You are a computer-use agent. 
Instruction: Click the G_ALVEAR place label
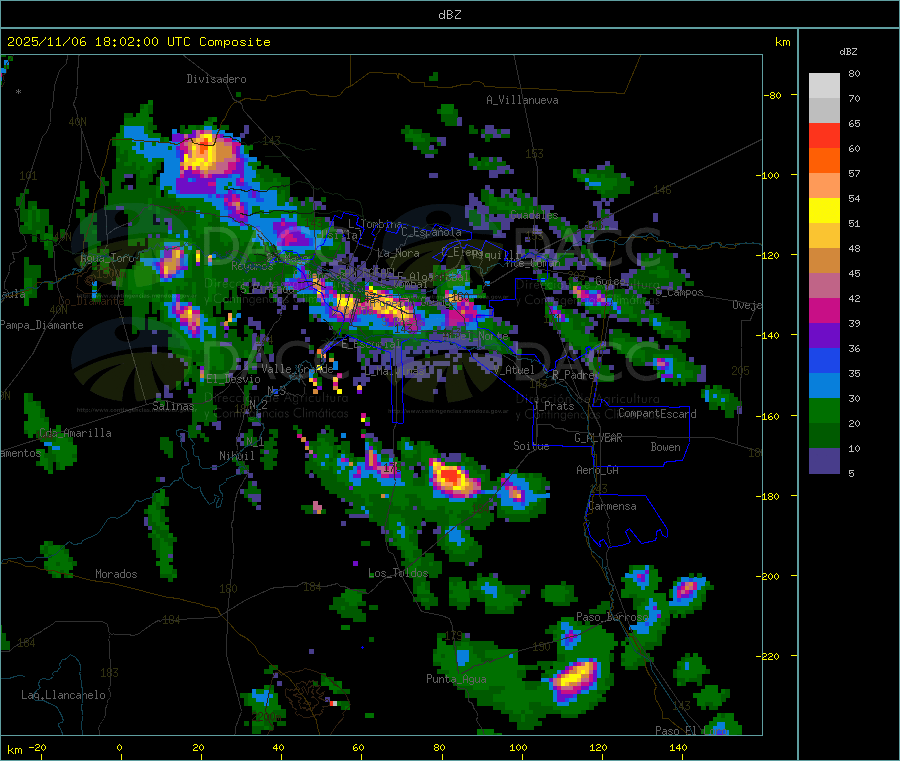click(598, 438)
